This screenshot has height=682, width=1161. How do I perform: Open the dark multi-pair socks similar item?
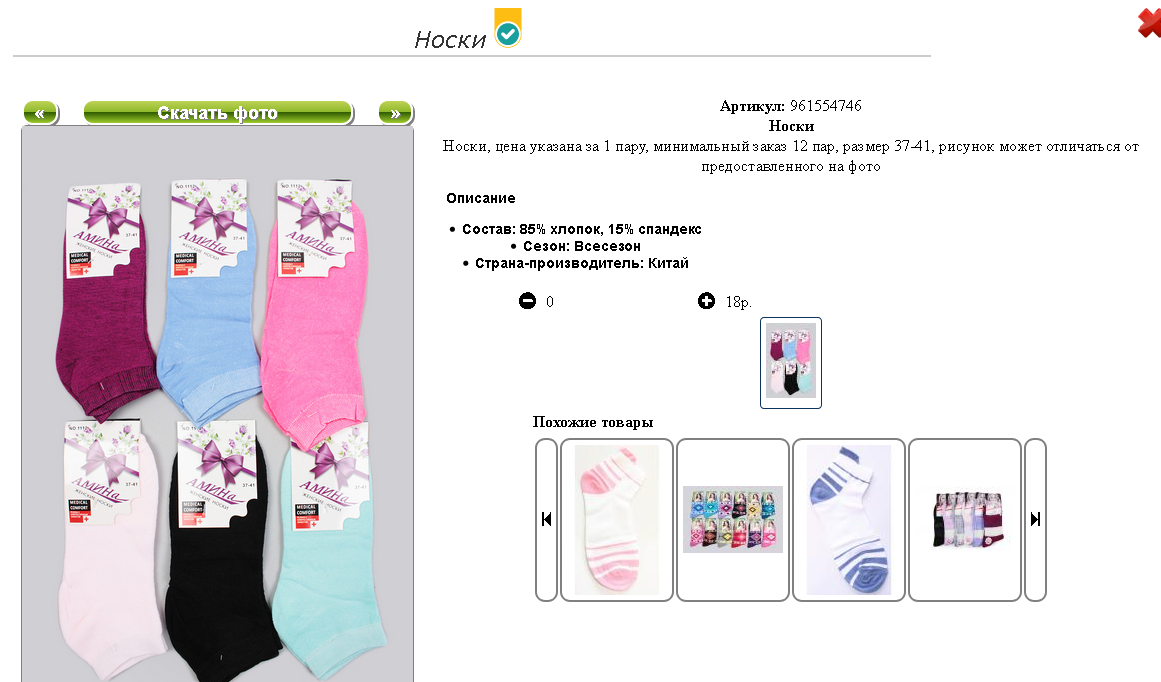[965, 519]
